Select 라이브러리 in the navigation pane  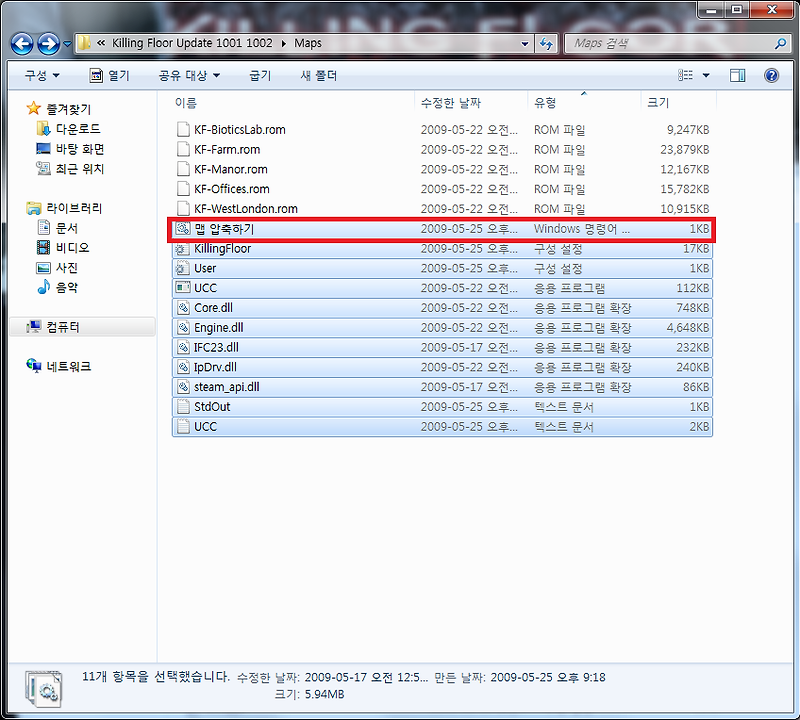point(74,208)
